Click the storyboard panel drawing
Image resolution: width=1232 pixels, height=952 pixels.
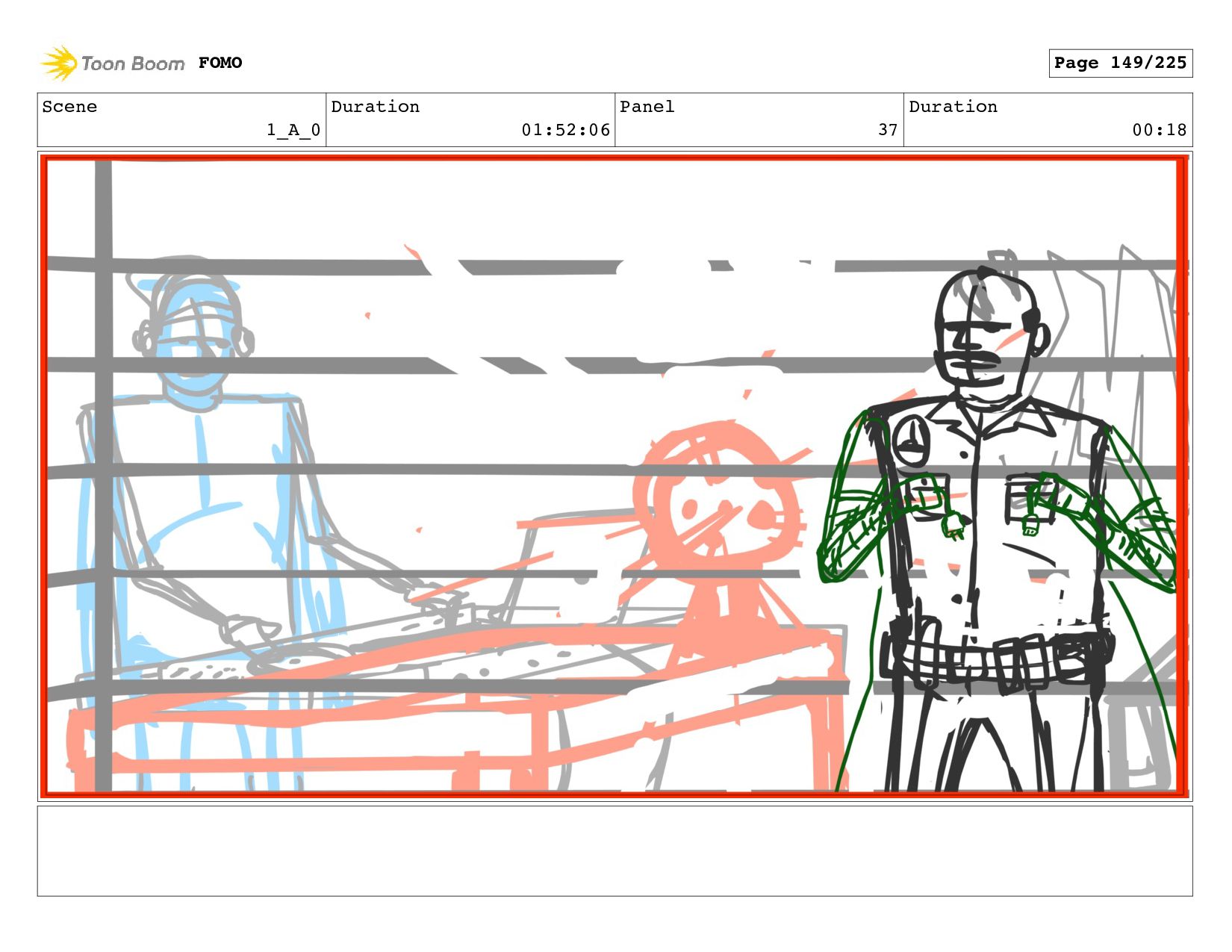pyautogui.click(x=615, y=476)
